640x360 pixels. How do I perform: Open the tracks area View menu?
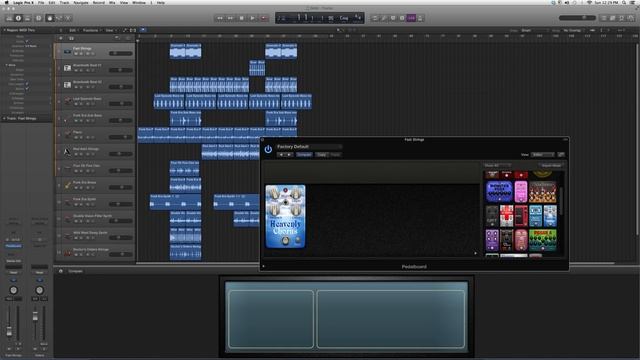[110, 30]
